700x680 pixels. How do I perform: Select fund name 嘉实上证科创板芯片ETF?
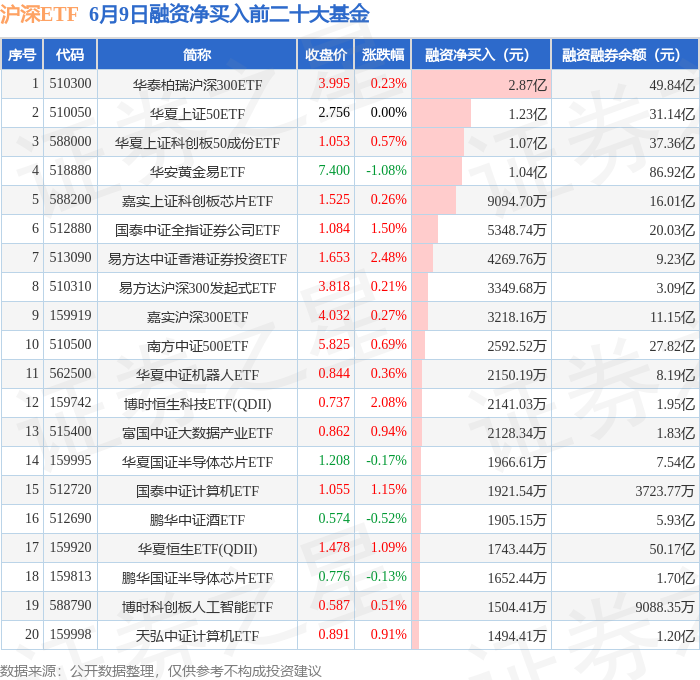click(197, 200)
